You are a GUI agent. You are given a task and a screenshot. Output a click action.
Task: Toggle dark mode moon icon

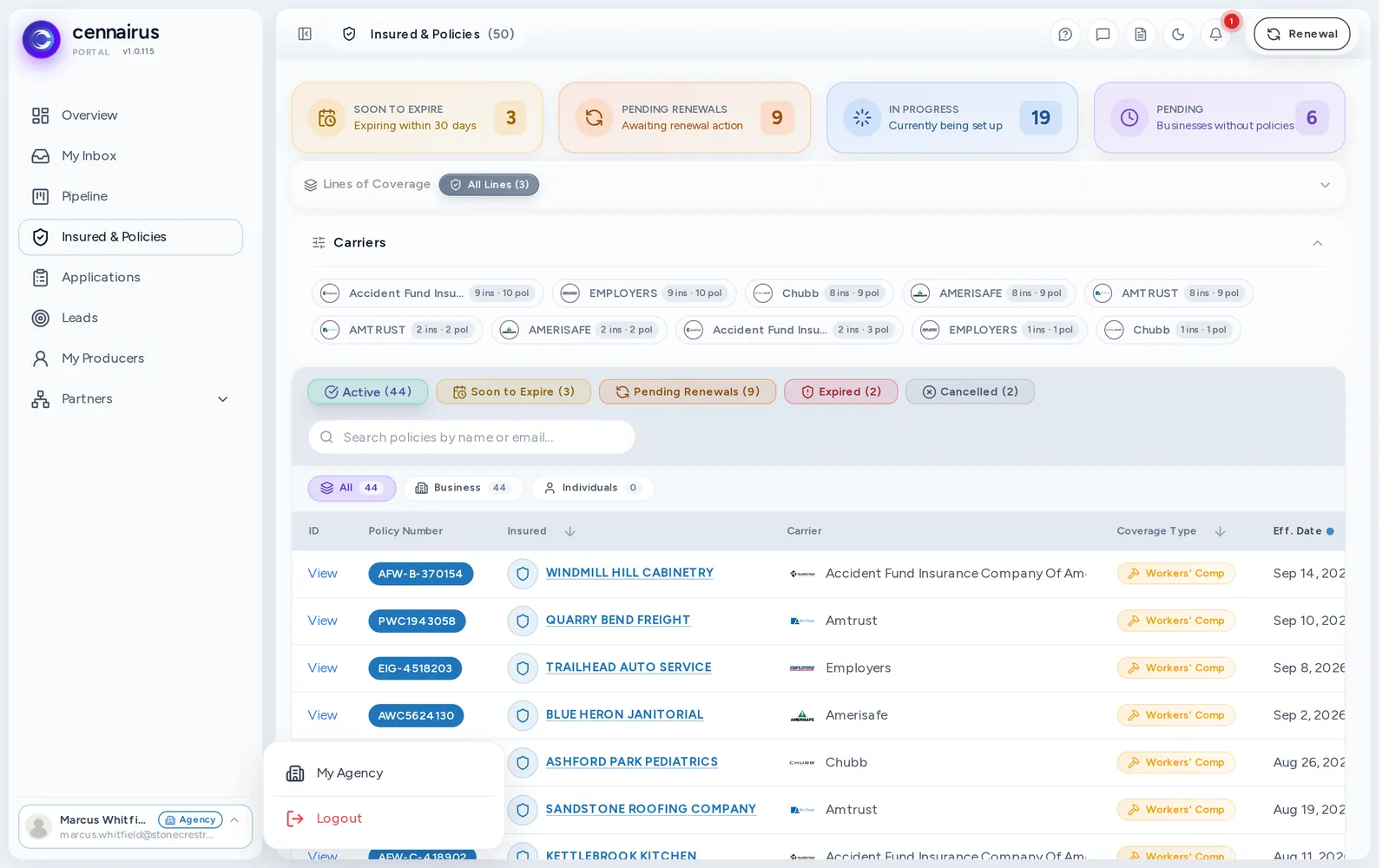pyautogui.click(x=1178, y=34)
